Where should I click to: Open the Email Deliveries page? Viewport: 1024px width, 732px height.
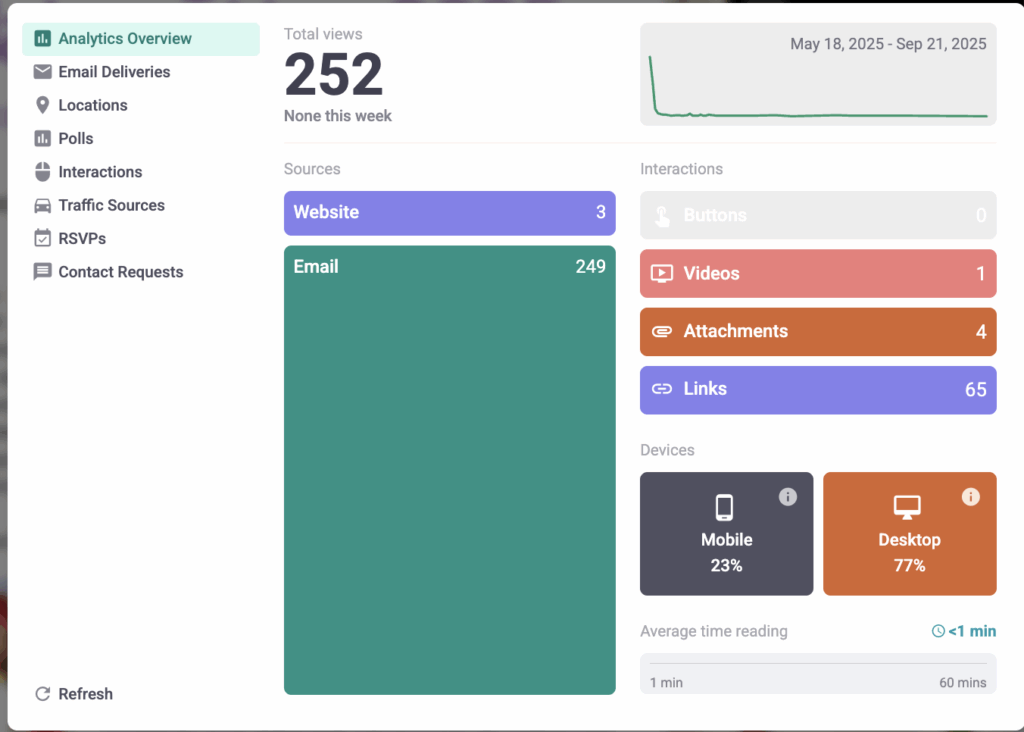point(114,72)
